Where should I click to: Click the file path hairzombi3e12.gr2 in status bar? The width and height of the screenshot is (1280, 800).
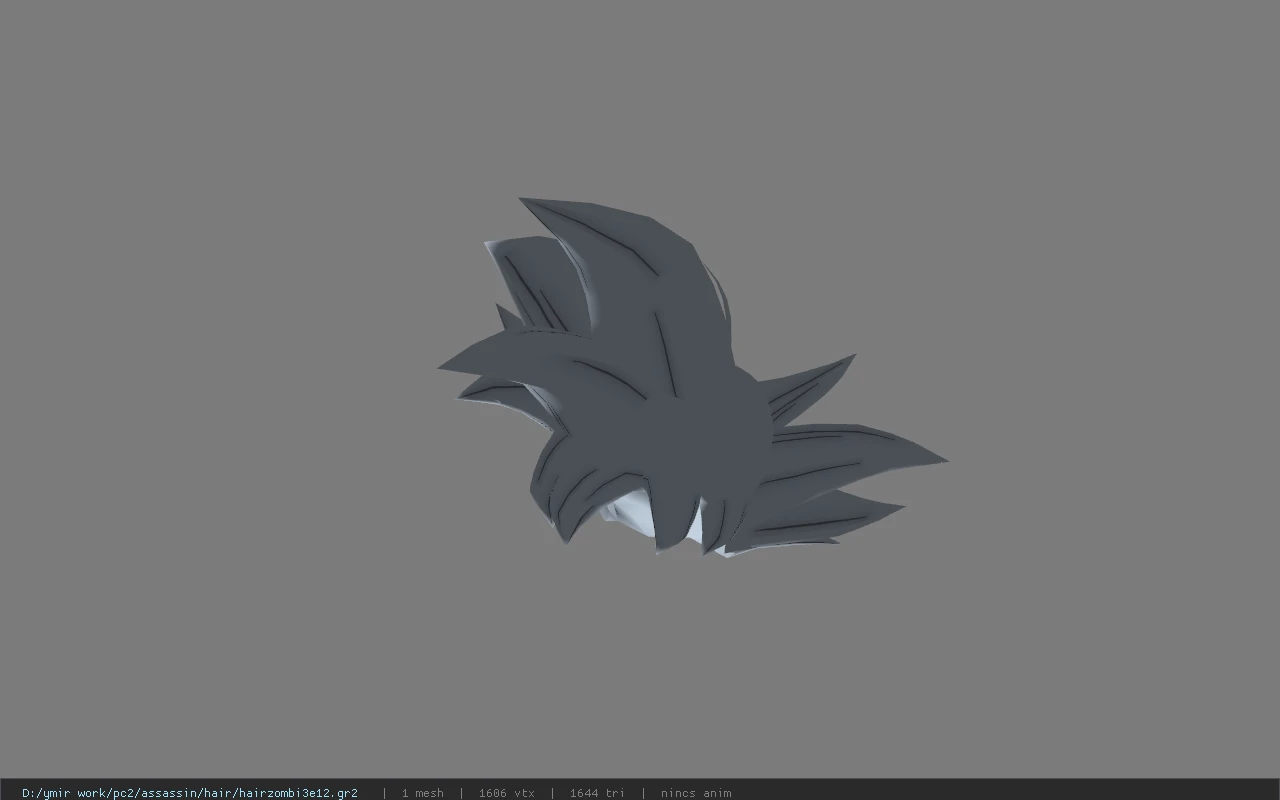coord(190,793)
